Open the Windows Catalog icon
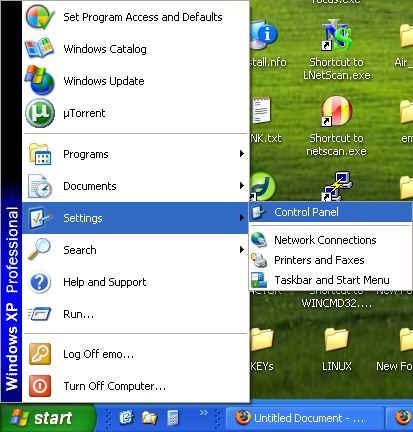 click(x=40, y=49)
